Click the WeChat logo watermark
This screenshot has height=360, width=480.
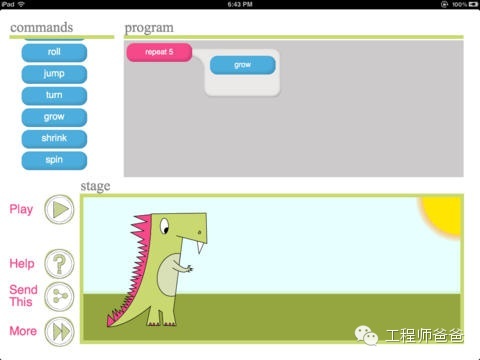[x=366, y=335]
